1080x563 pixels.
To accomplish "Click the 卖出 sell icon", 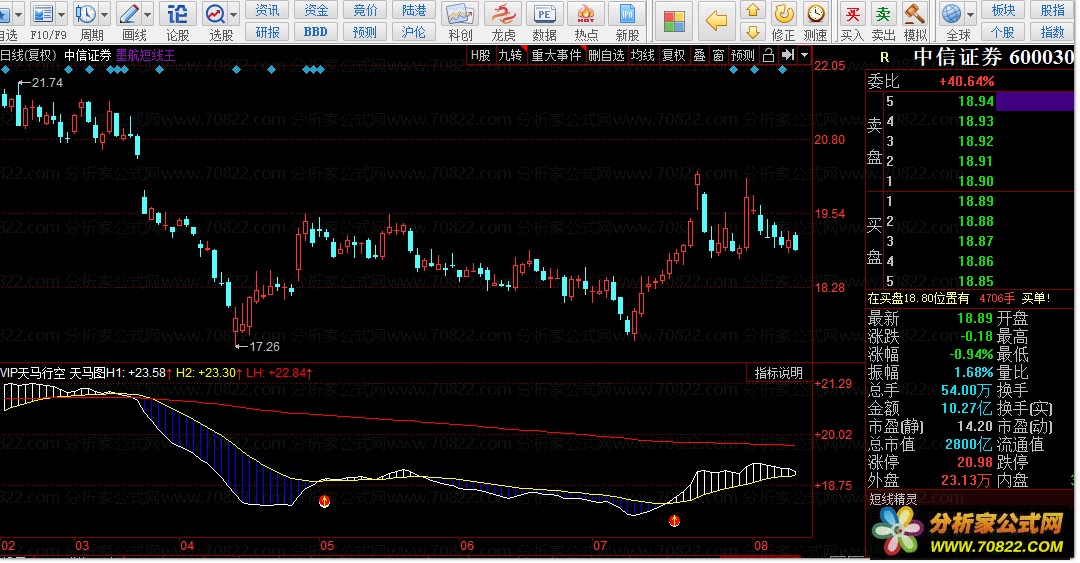I will 883,14.
